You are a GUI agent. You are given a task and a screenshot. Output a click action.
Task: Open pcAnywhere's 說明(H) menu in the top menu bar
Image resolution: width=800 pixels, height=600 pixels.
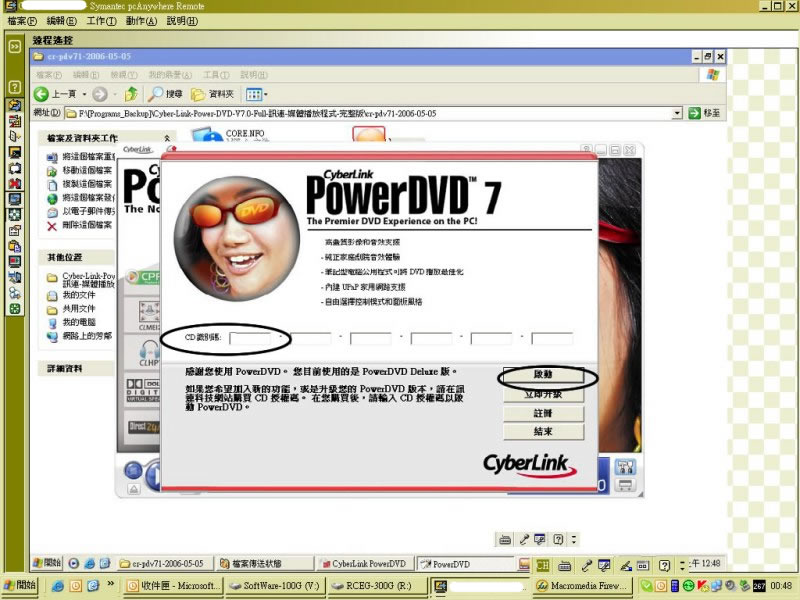[x=182, y=21]
